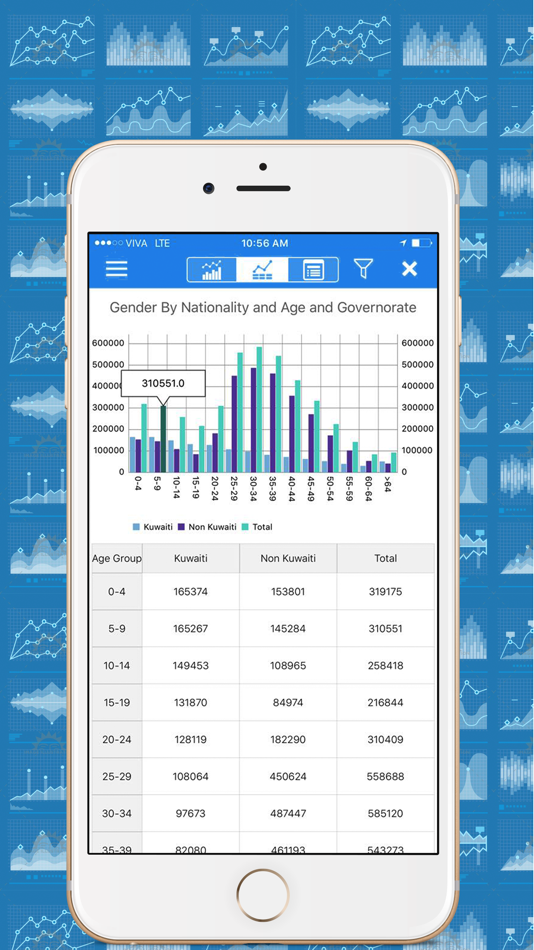This screenshot has width=534, height=950.
Task: Click the Kuwaiti value 165374
Action: (191, 591)
